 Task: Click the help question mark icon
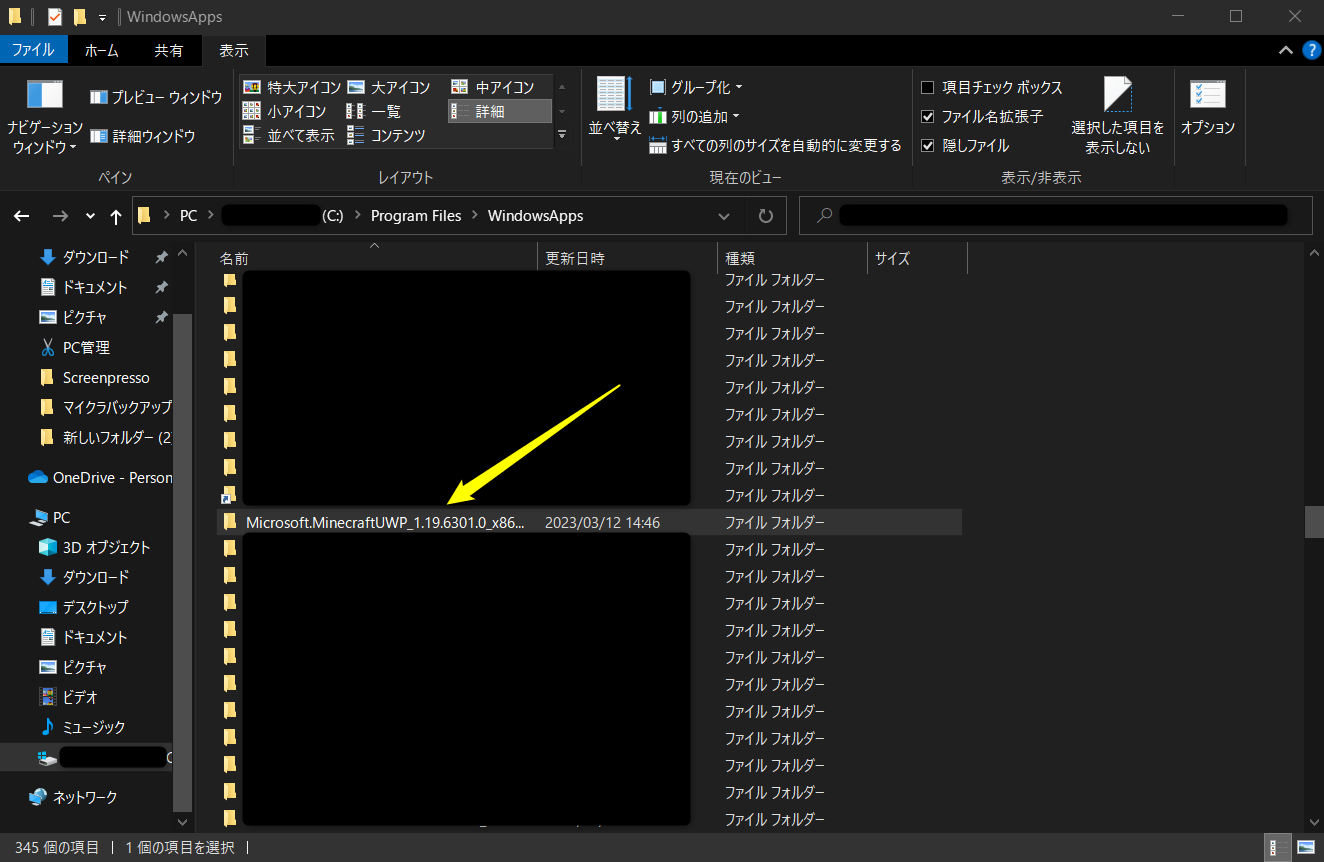click(1311, 50)
